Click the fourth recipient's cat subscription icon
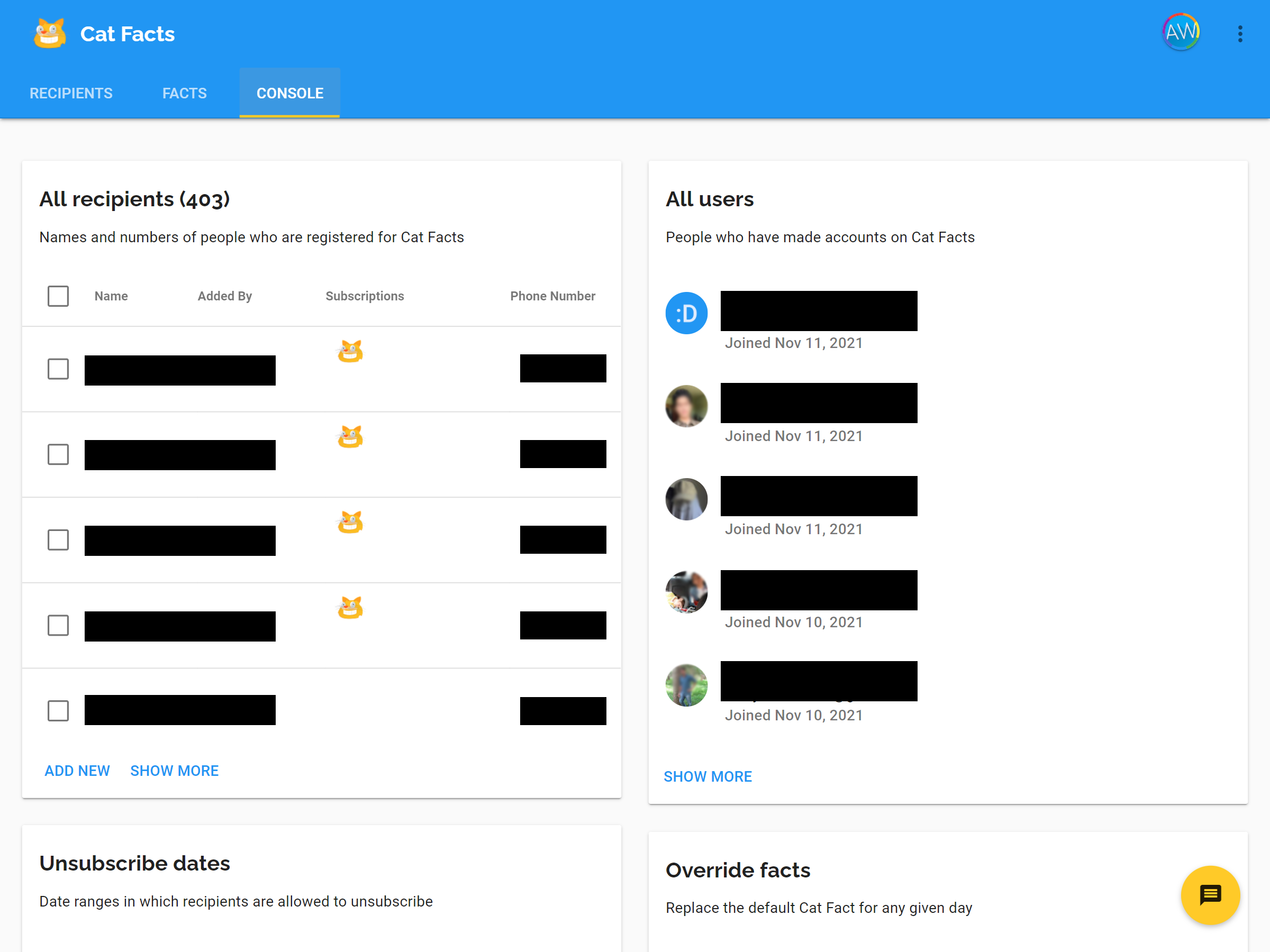Screen dimensions: 1270x952 click(350, 607)
